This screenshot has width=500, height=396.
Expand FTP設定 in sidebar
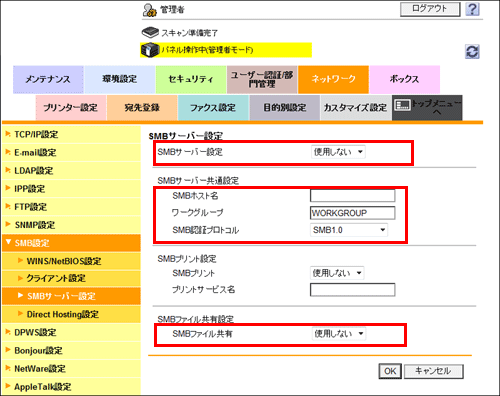point(71,207)
